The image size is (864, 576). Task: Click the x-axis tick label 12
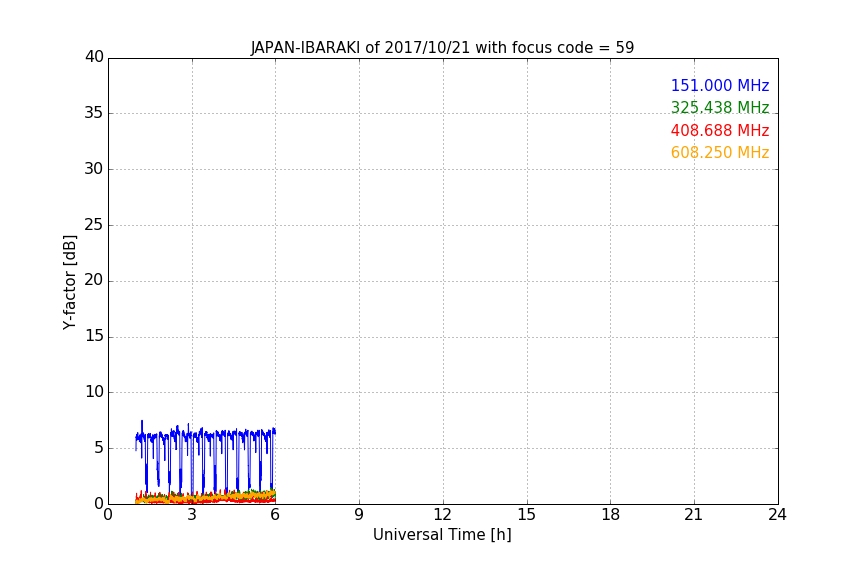click(x=442, y=515)
